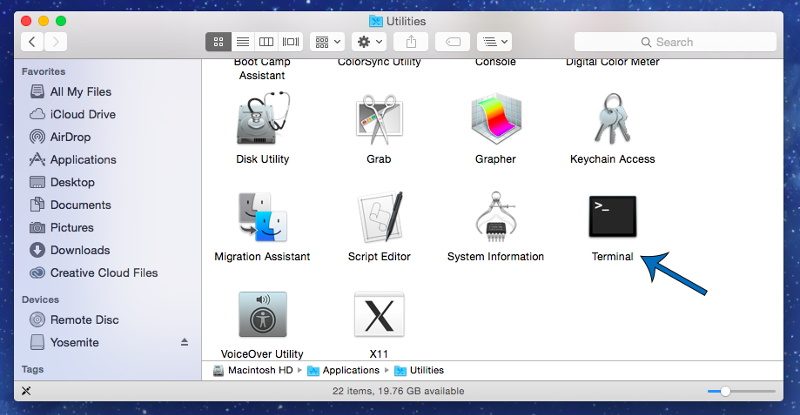
Task: Select AirDrop in the sidebar
Action: click(60, 137)
